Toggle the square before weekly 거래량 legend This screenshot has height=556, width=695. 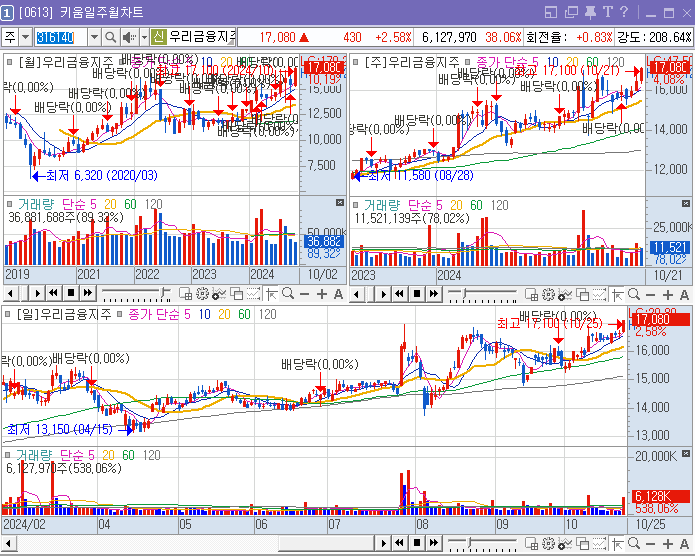(x=355, y=205)
